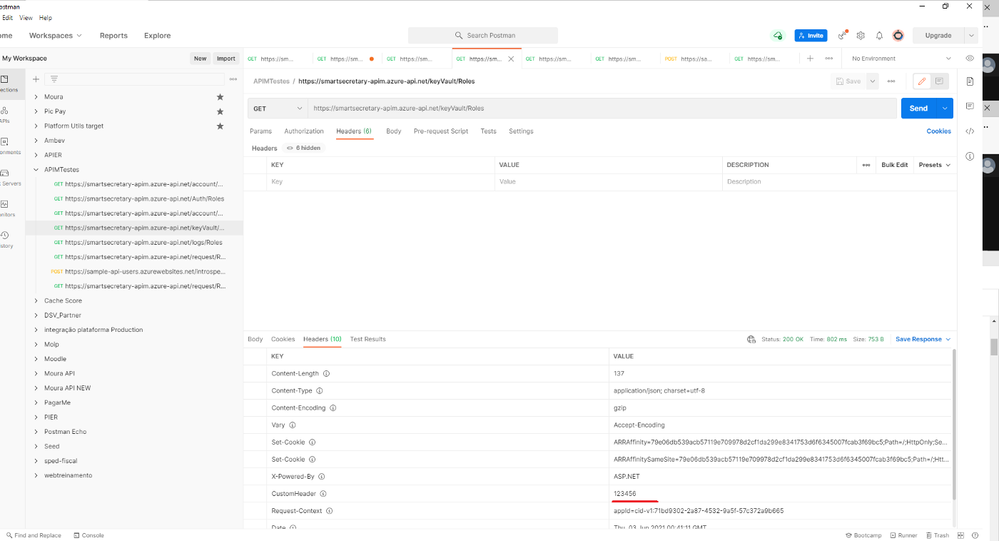
Task: Open the Presets dropdown
Action: pos(934,165)
